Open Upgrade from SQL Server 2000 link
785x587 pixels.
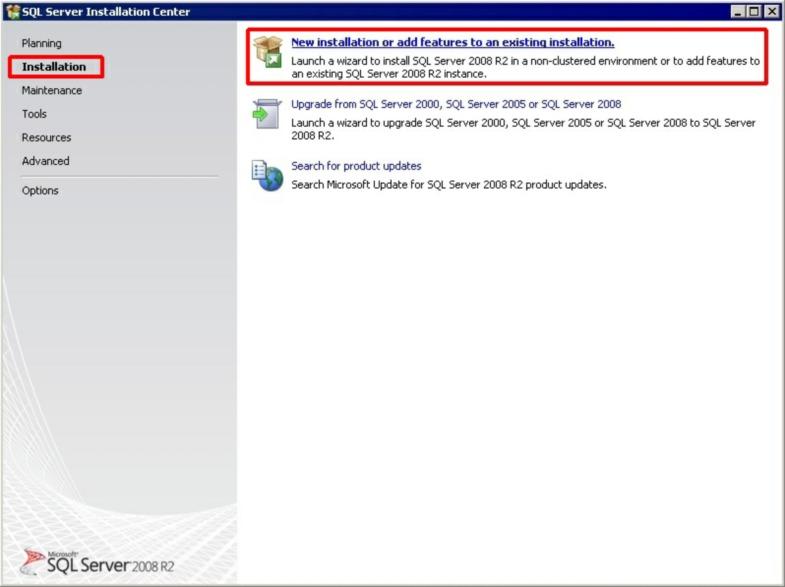pyautogui.click(x=456, y=104)
